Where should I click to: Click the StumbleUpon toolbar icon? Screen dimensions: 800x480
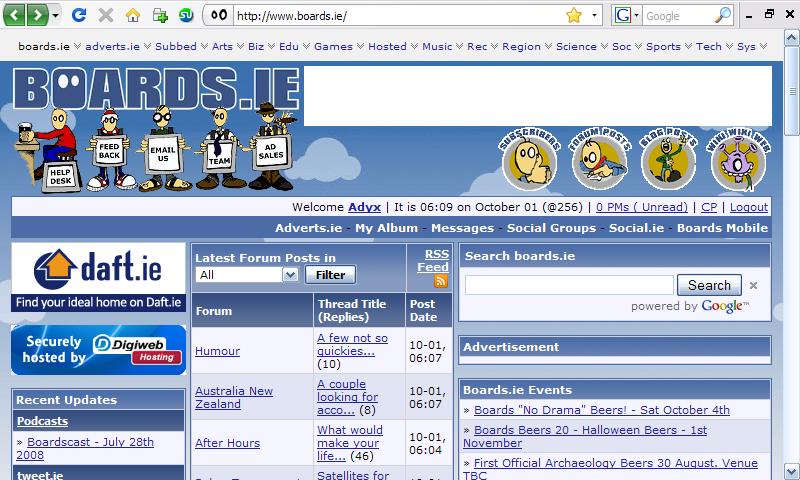186,15
